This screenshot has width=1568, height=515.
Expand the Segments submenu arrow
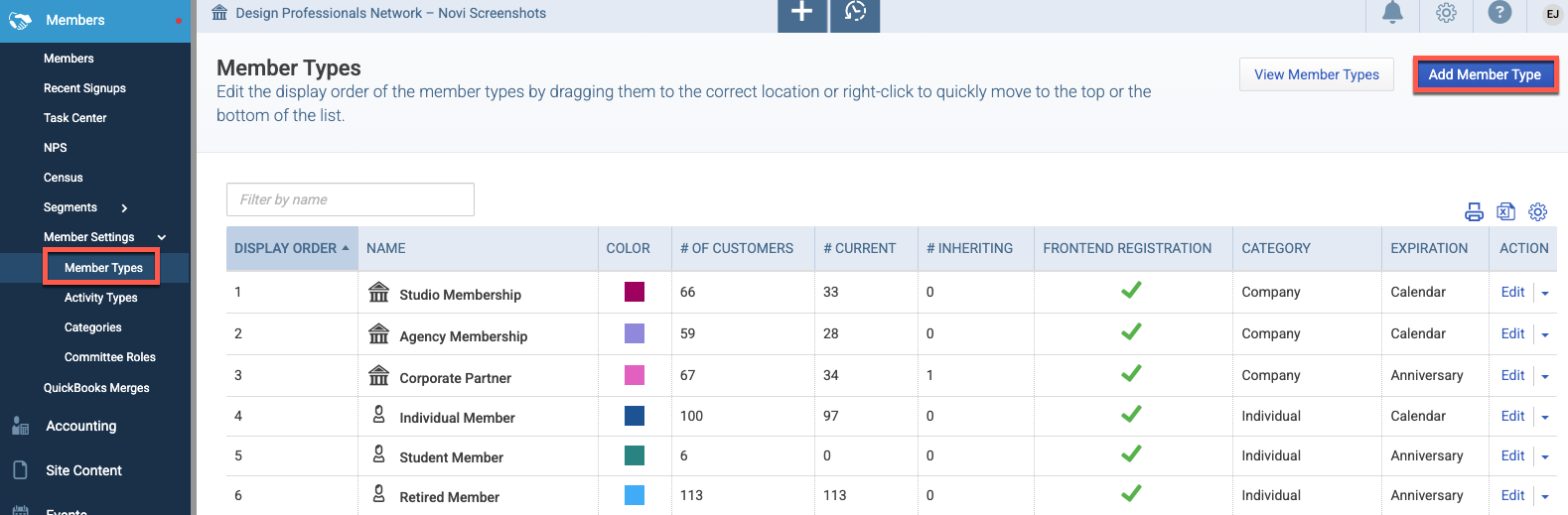[124, 208]
